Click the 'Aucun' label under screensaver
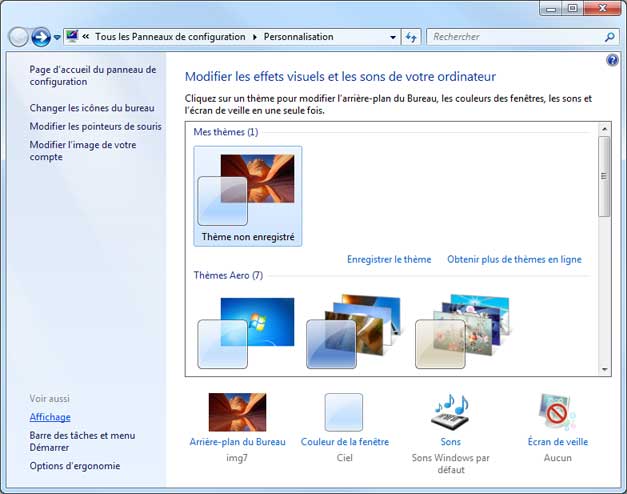Screen dimensions: 627x494 (x=558, y=458)
